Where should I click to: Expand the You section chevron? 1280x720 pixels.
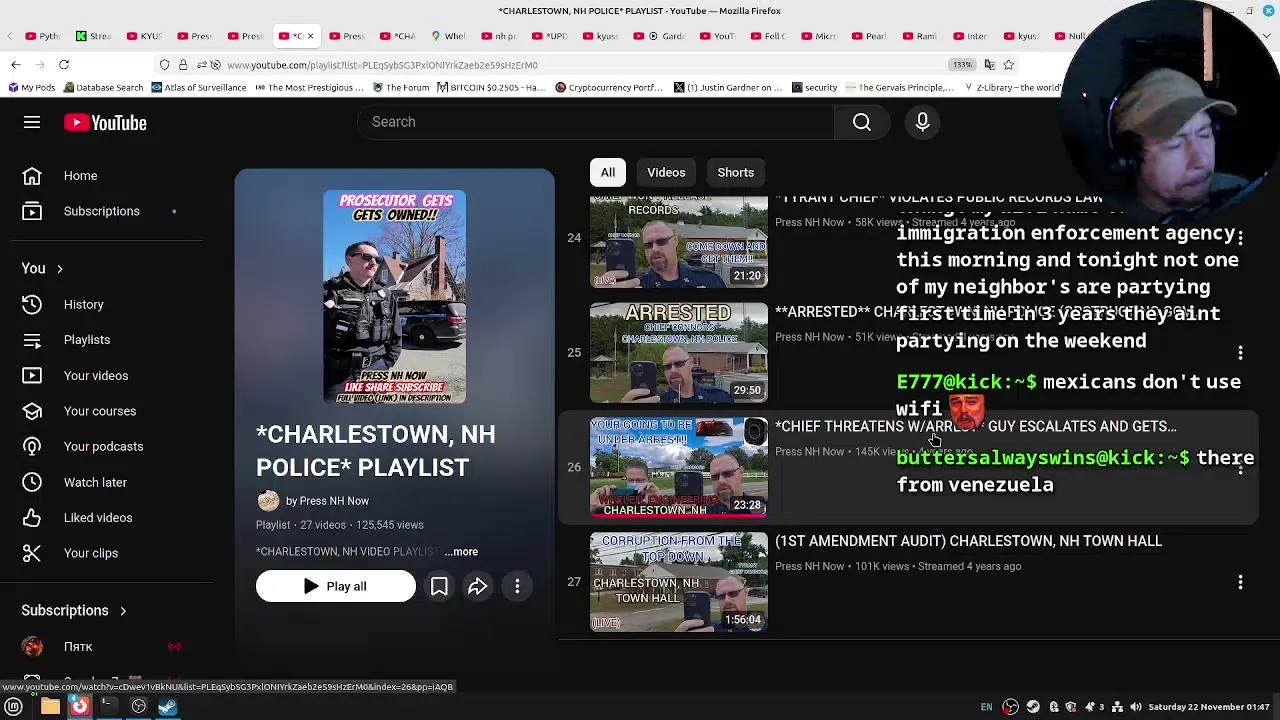(59, 269)
